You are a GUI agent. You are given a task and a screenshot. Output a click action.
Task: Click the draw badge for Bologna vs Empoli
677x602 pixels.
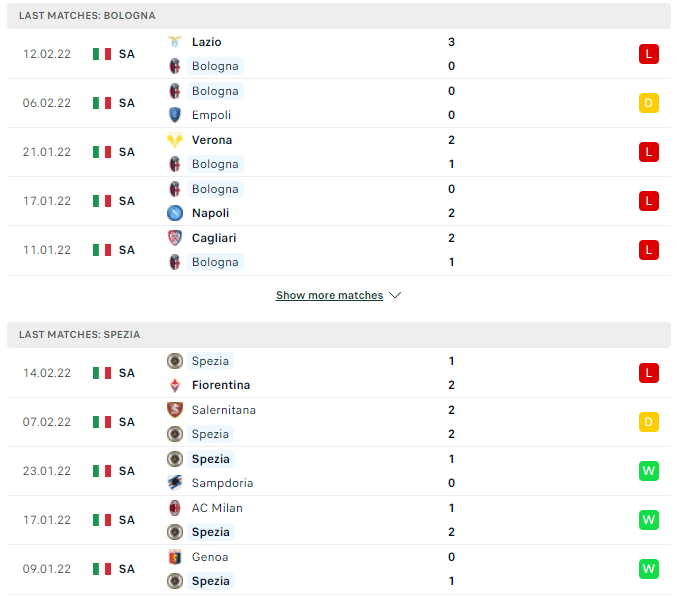[649, 103]
